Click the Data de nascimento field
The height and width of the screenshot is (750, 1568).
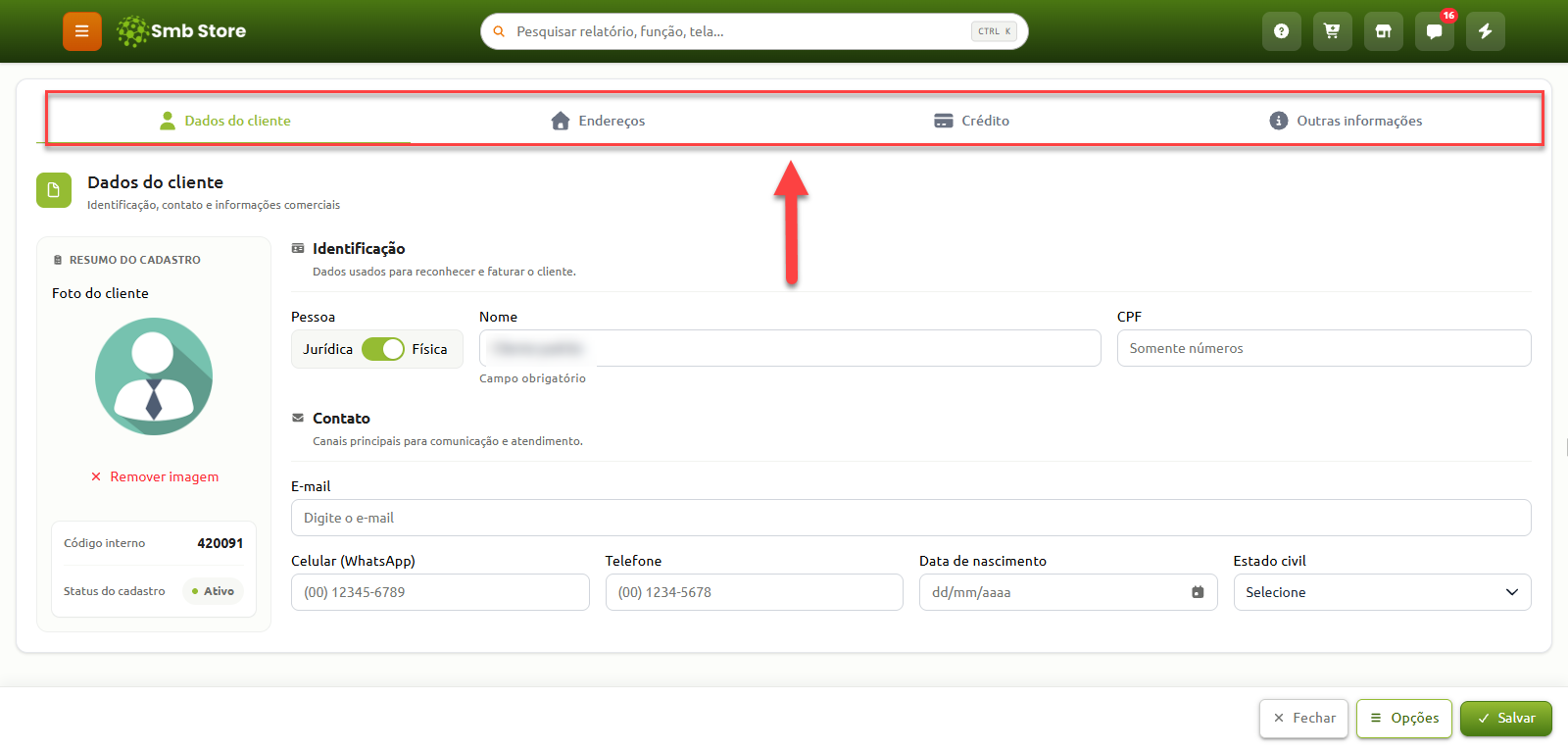point(1068,592)
